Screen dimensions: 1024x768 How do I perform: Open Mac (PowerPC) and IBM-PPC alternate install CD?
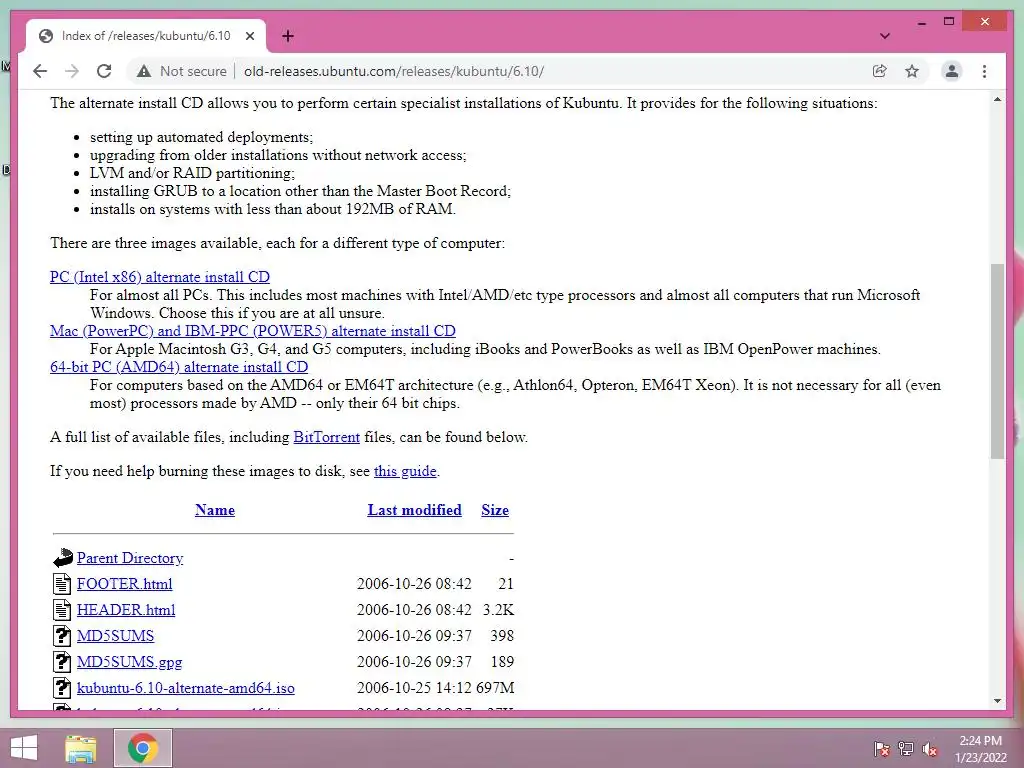coord(253,331)
